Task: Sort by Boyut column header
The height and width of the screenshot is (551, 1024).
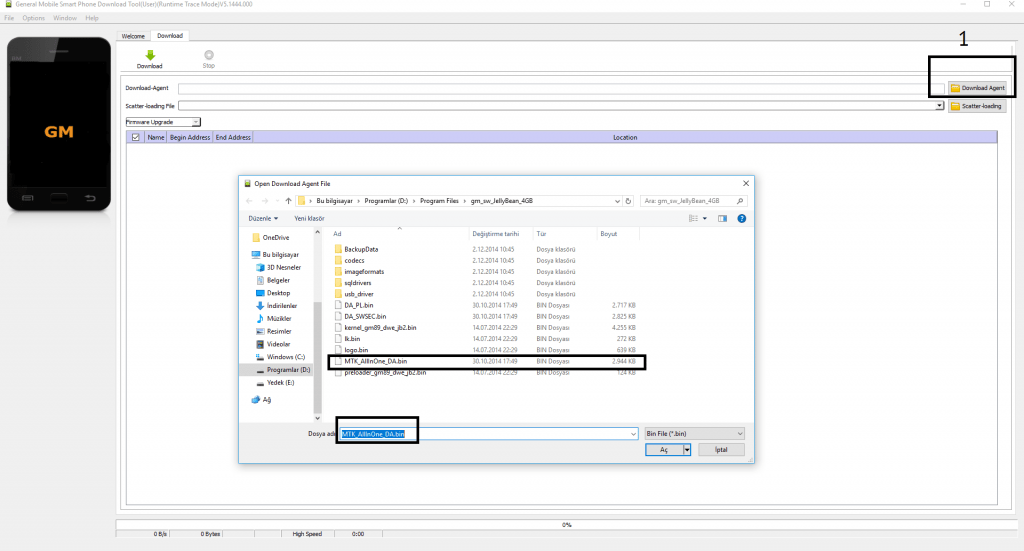Action: pos(609,234)
